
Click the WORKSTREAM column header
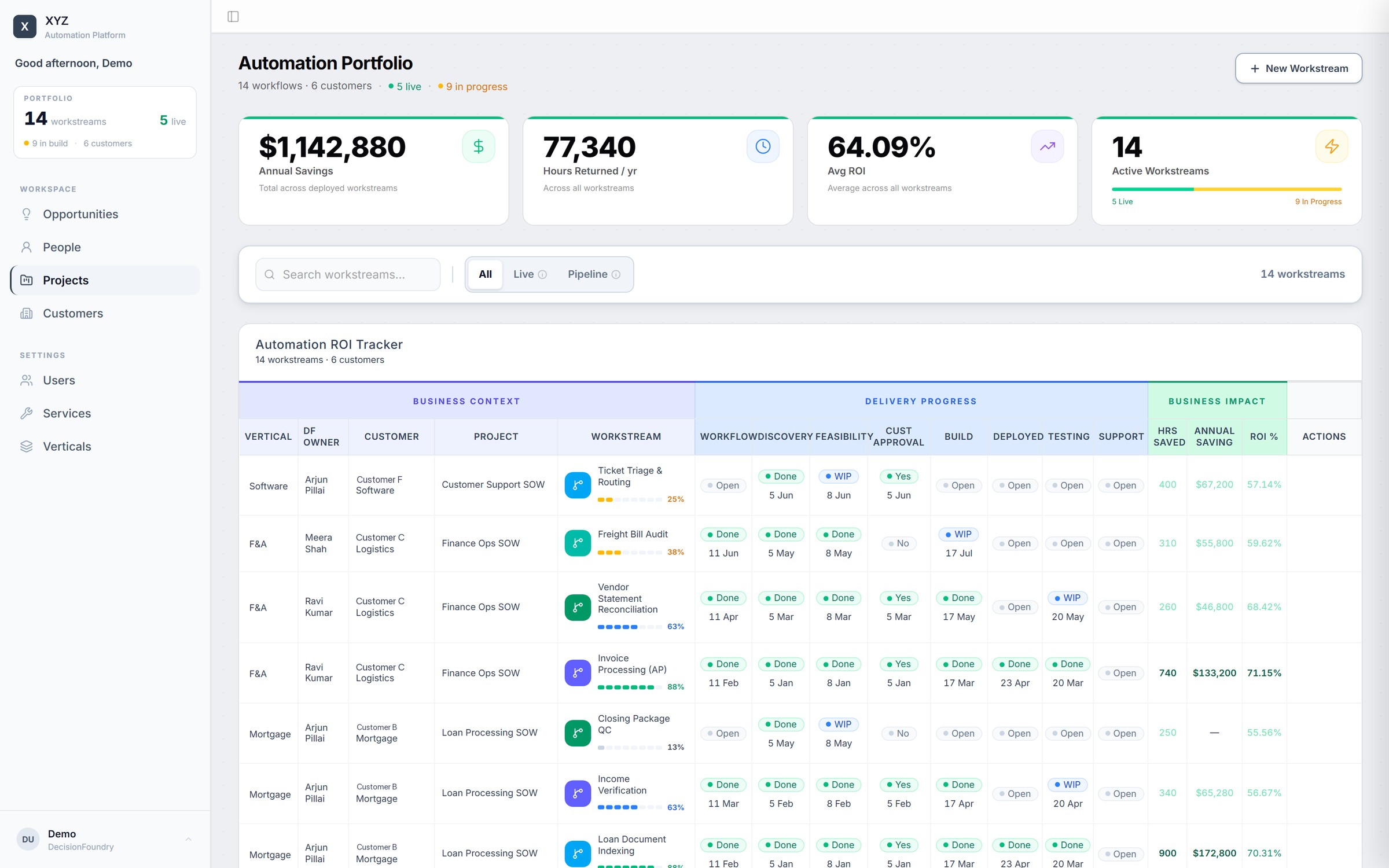[x=626, y=437]
